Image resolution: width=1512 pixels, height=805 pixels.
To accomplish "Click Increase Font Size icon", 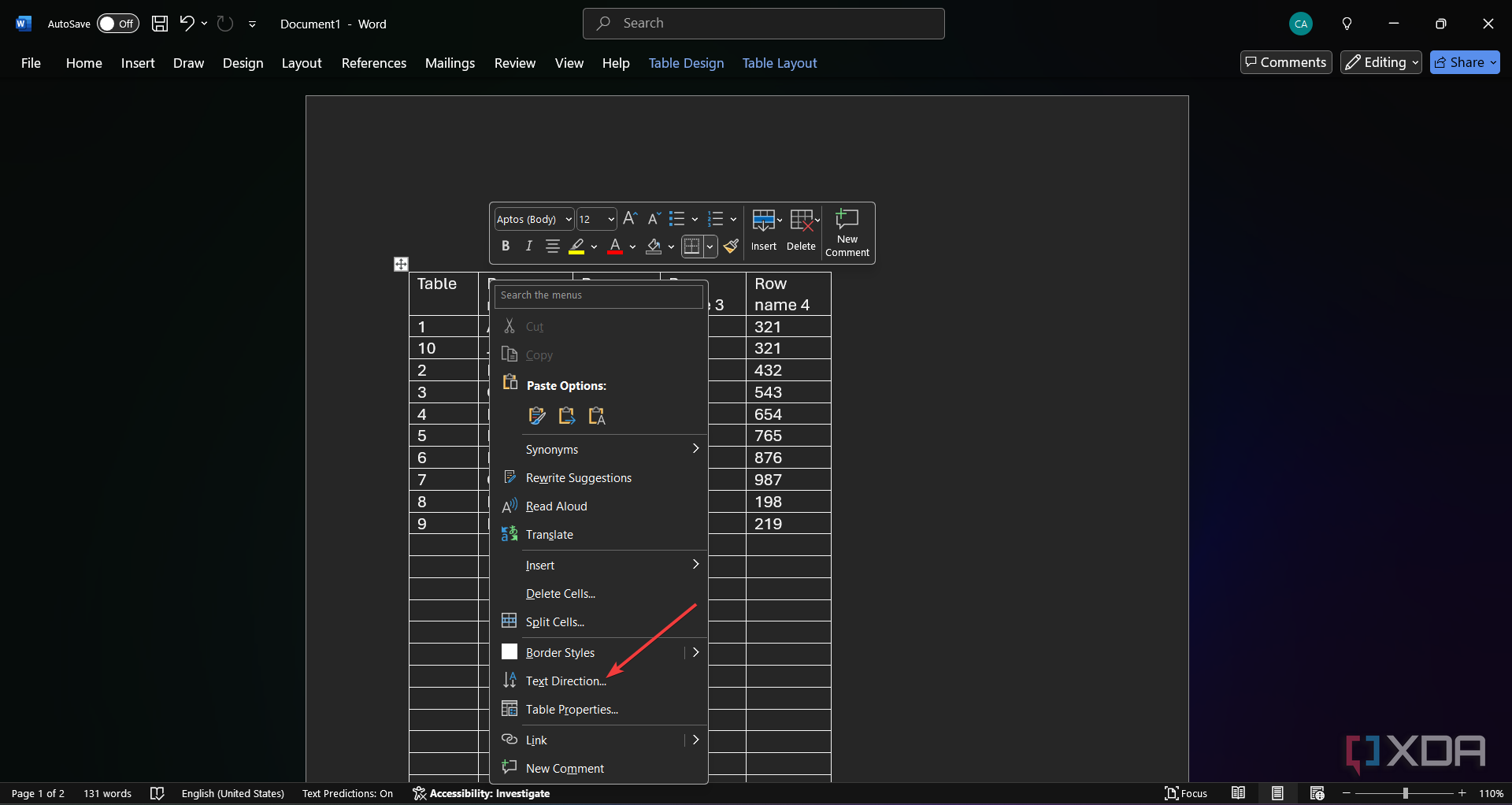I will (630, 219).
